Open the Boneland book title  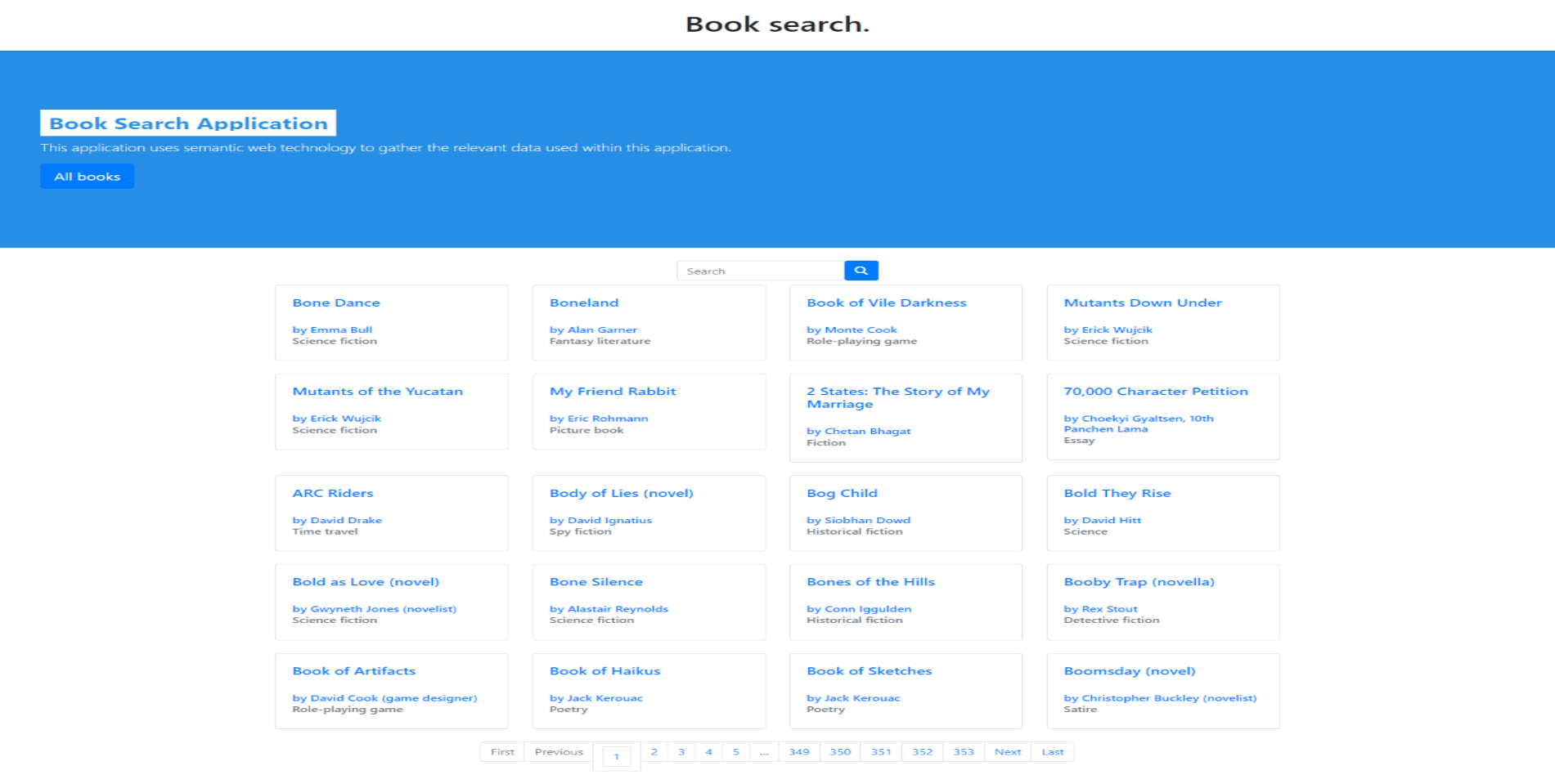click(584, 302)
